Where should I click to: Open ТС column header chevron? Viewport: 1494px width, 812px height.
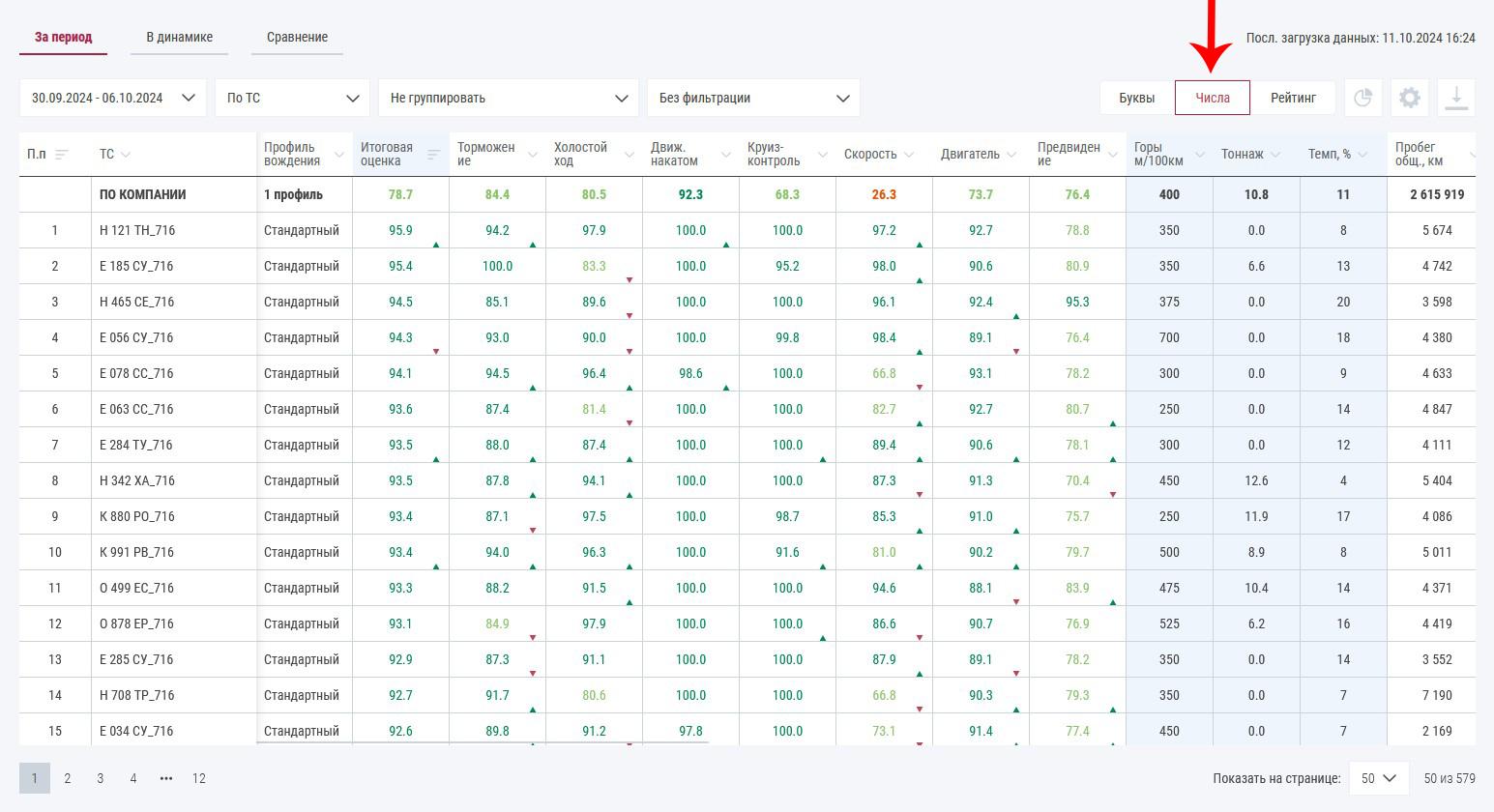click(126, 155)
